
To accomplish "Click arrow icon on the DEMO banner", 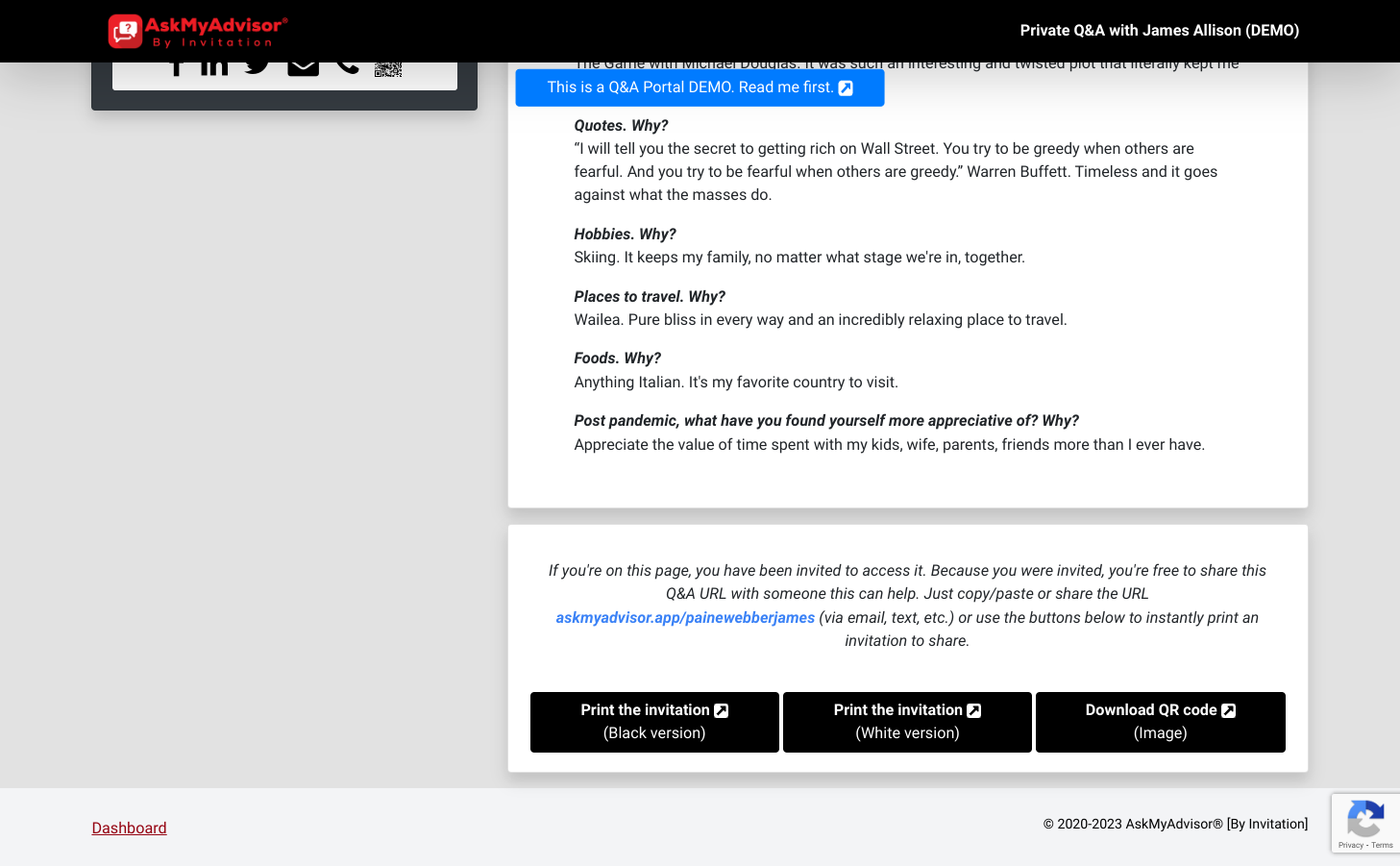I will click(x=846, y=88).
